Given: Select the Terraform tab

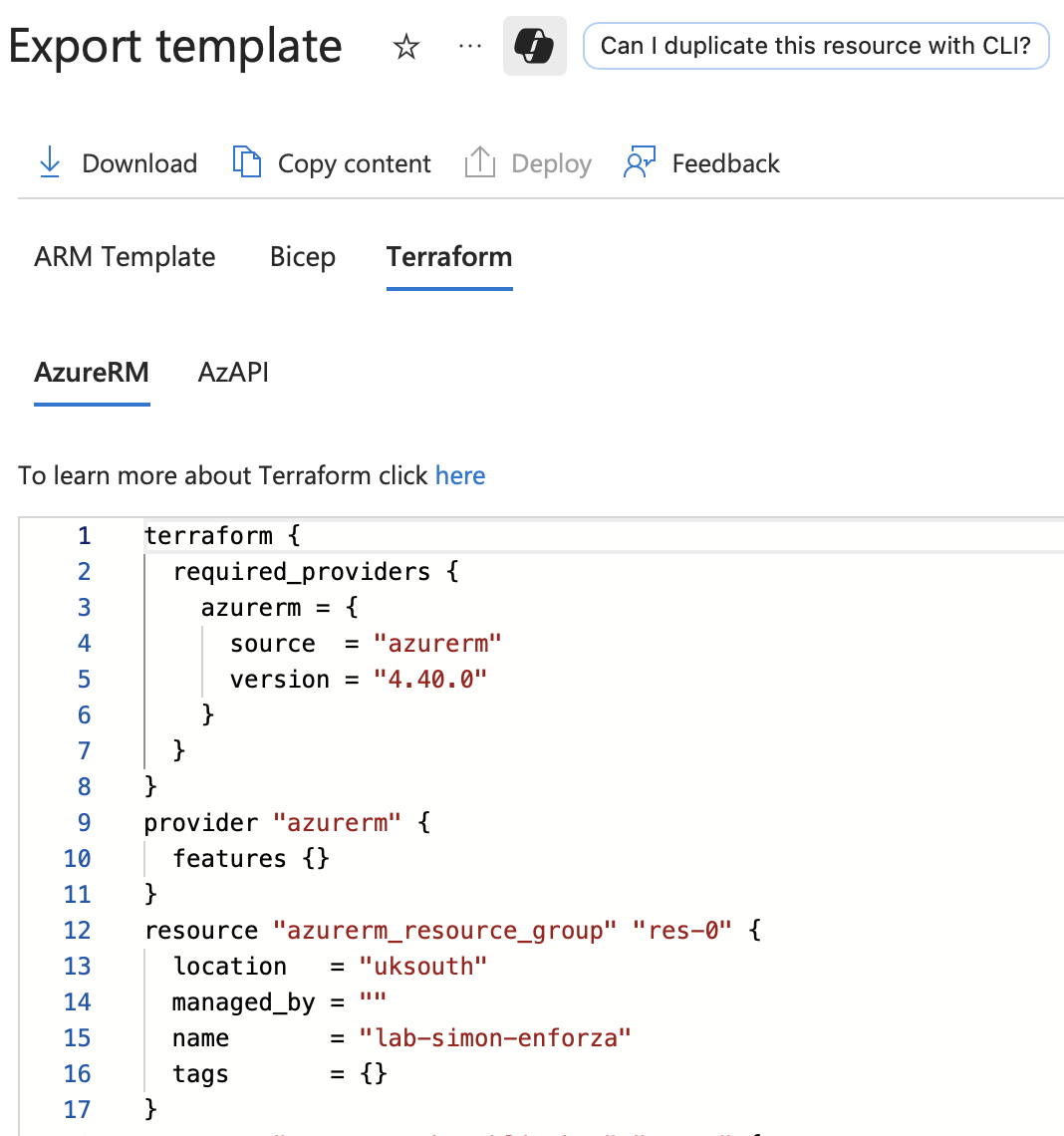Looking at the screenshot, I should coord(448,257).
